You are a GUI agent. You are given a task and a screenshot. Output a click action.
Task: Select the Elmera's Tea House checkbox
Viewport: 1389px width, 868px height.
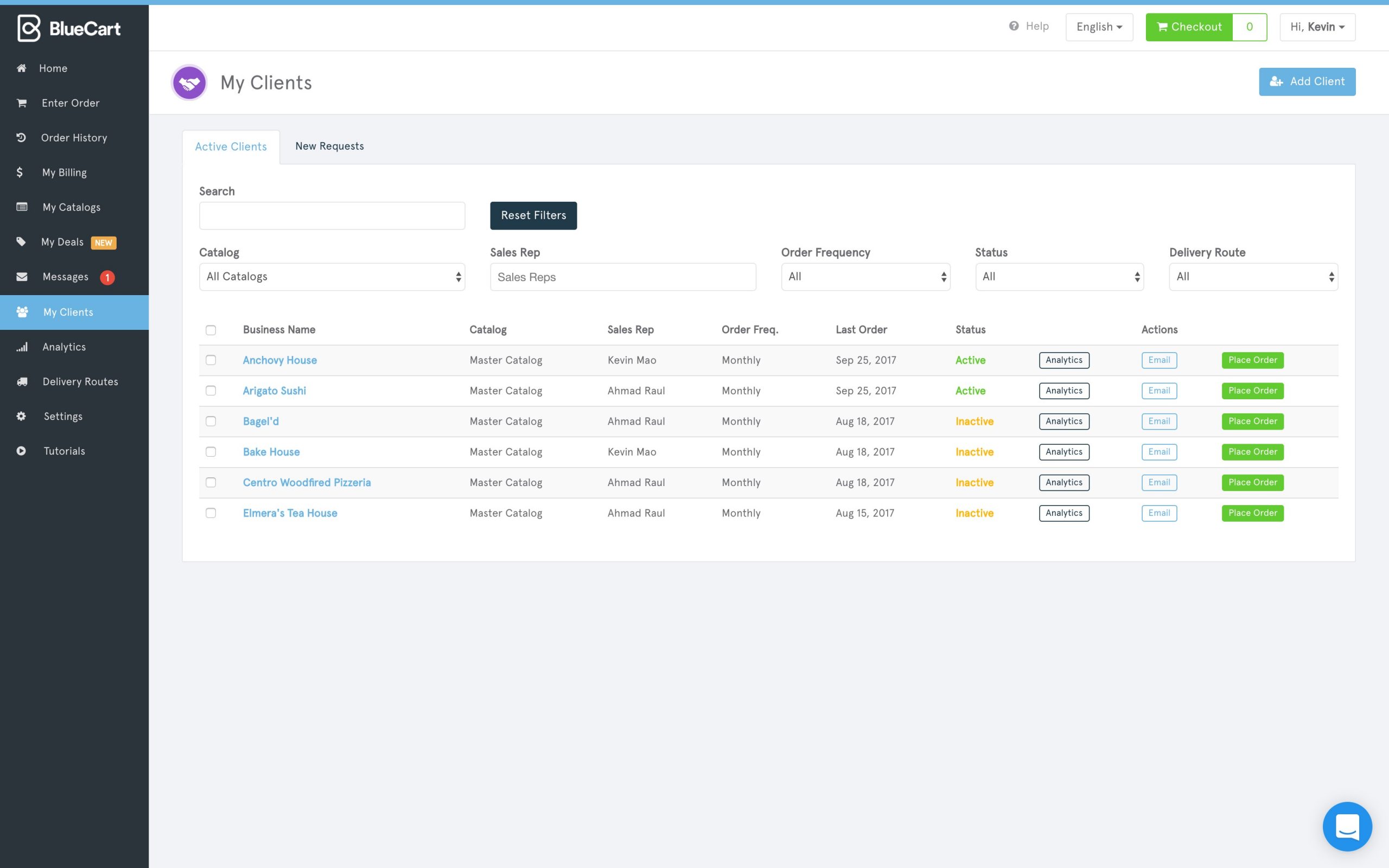(x=211, y=513)
